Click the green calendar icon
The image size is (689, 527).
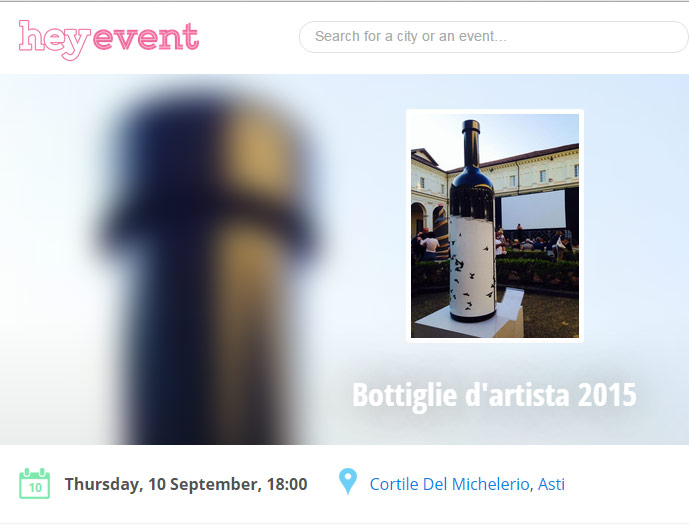tap(35, 483)
